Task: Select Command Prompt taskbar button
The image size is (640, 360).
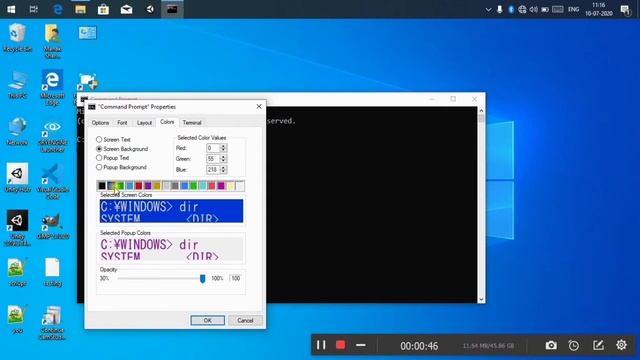Action: [172, 9]
